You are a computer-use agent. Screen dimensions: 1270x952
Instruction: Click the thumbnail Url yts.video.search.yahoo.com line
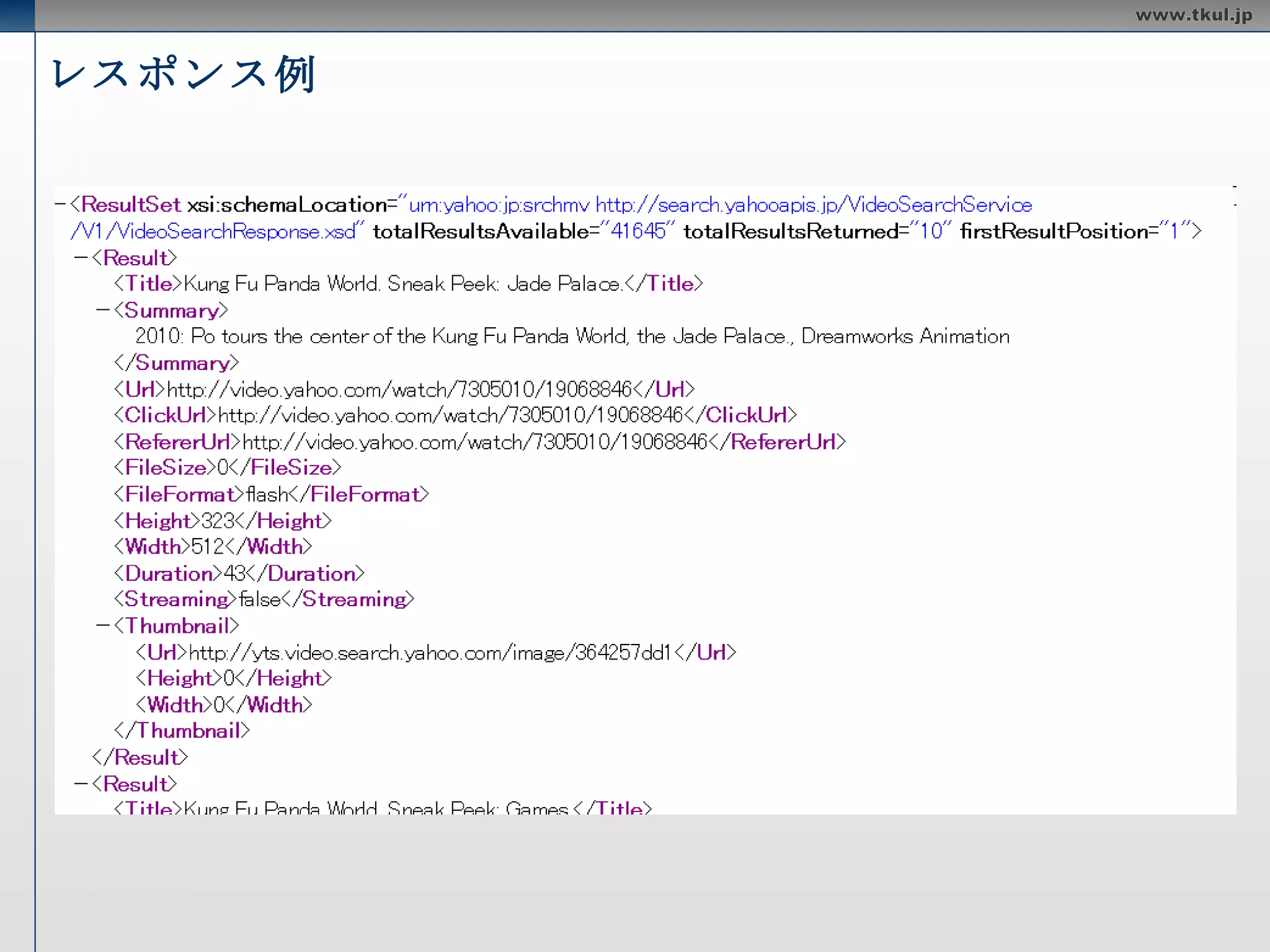coord(436,653)
